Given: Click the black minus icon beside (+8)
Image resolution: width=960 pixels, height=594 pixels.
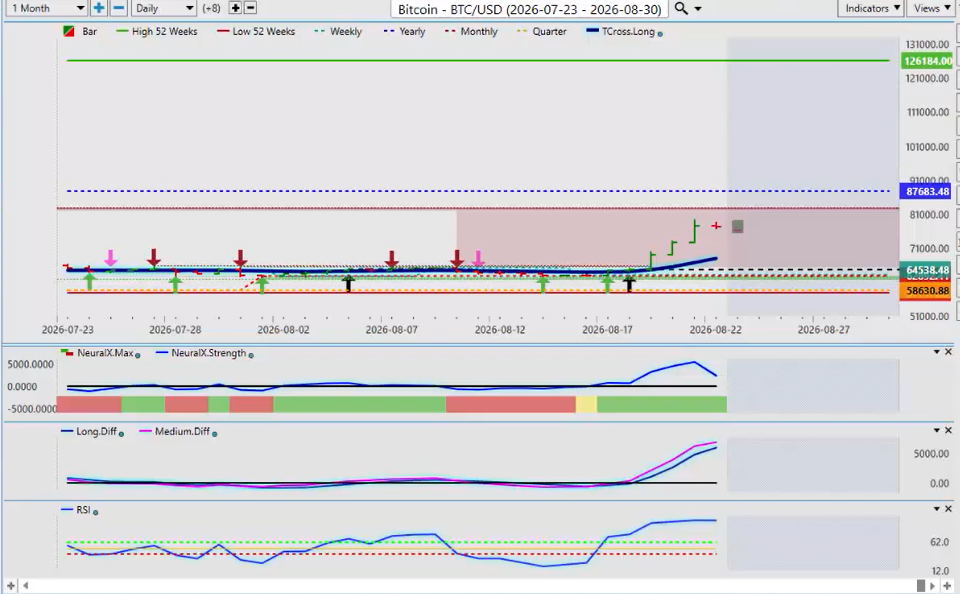Looking at the screenshot, I should coord(250,8).
